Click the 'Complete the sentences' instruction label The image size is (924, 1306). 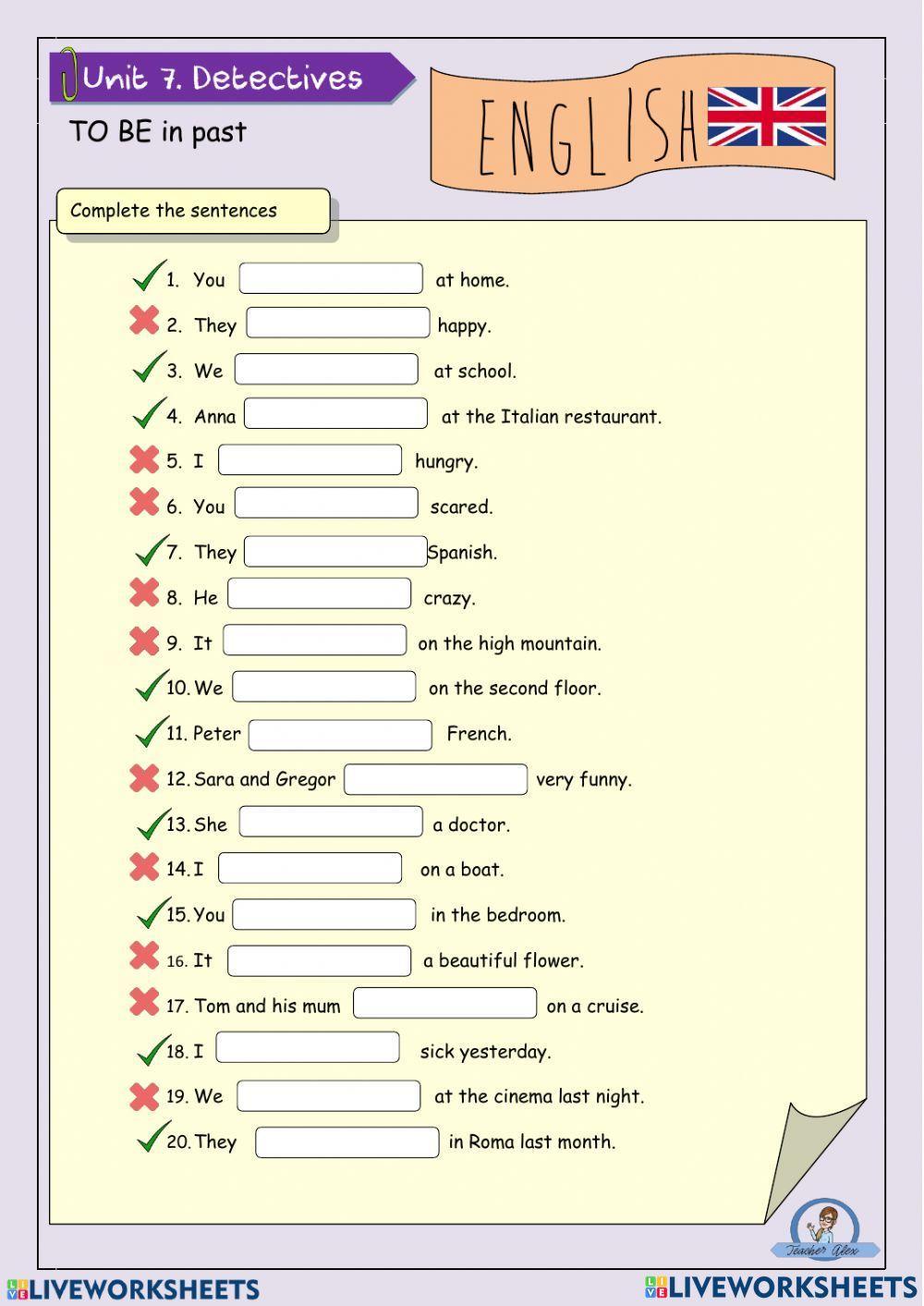click(x=192, y=211)
